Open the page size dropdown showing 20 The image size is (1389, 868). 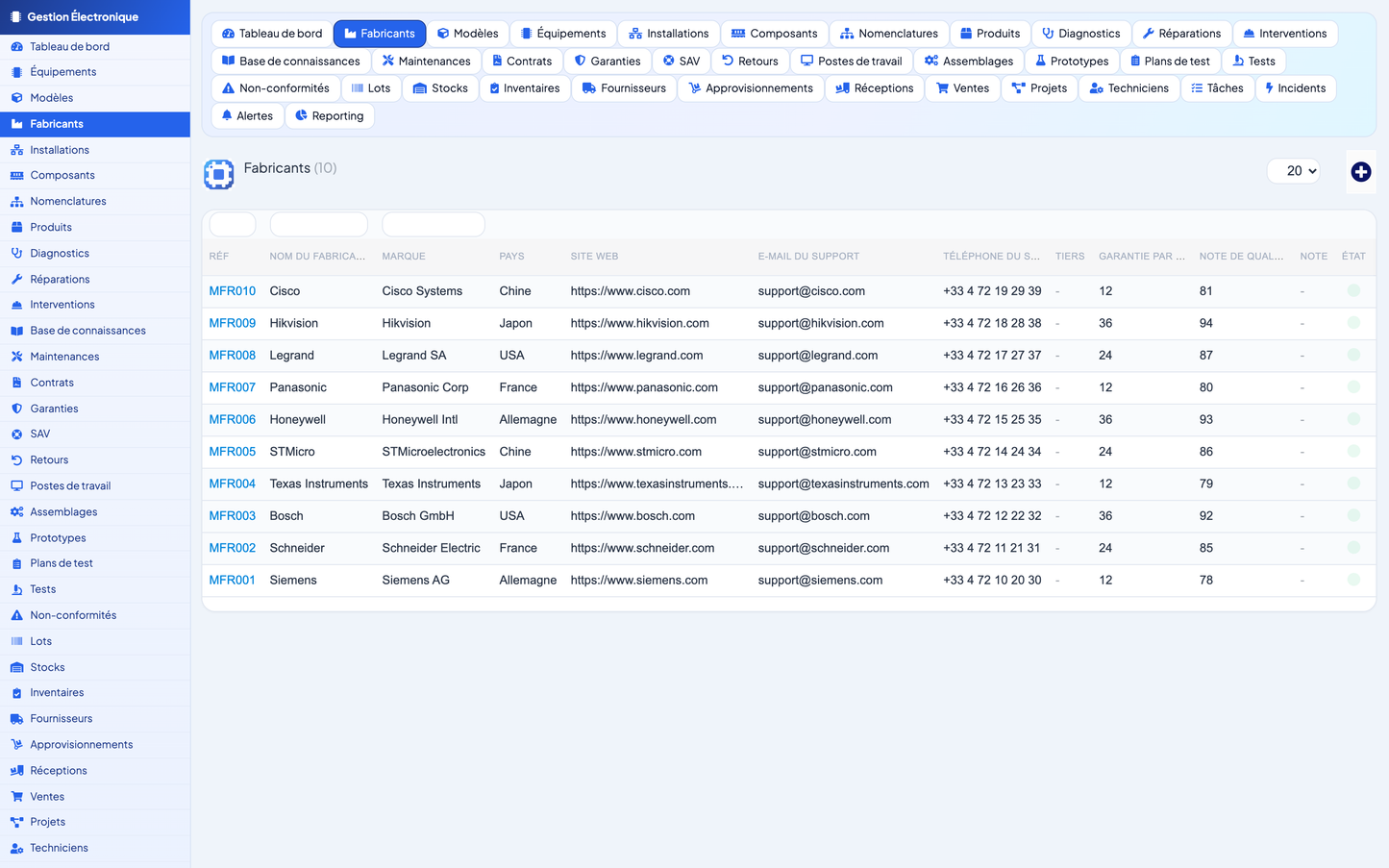point(1294,171)
